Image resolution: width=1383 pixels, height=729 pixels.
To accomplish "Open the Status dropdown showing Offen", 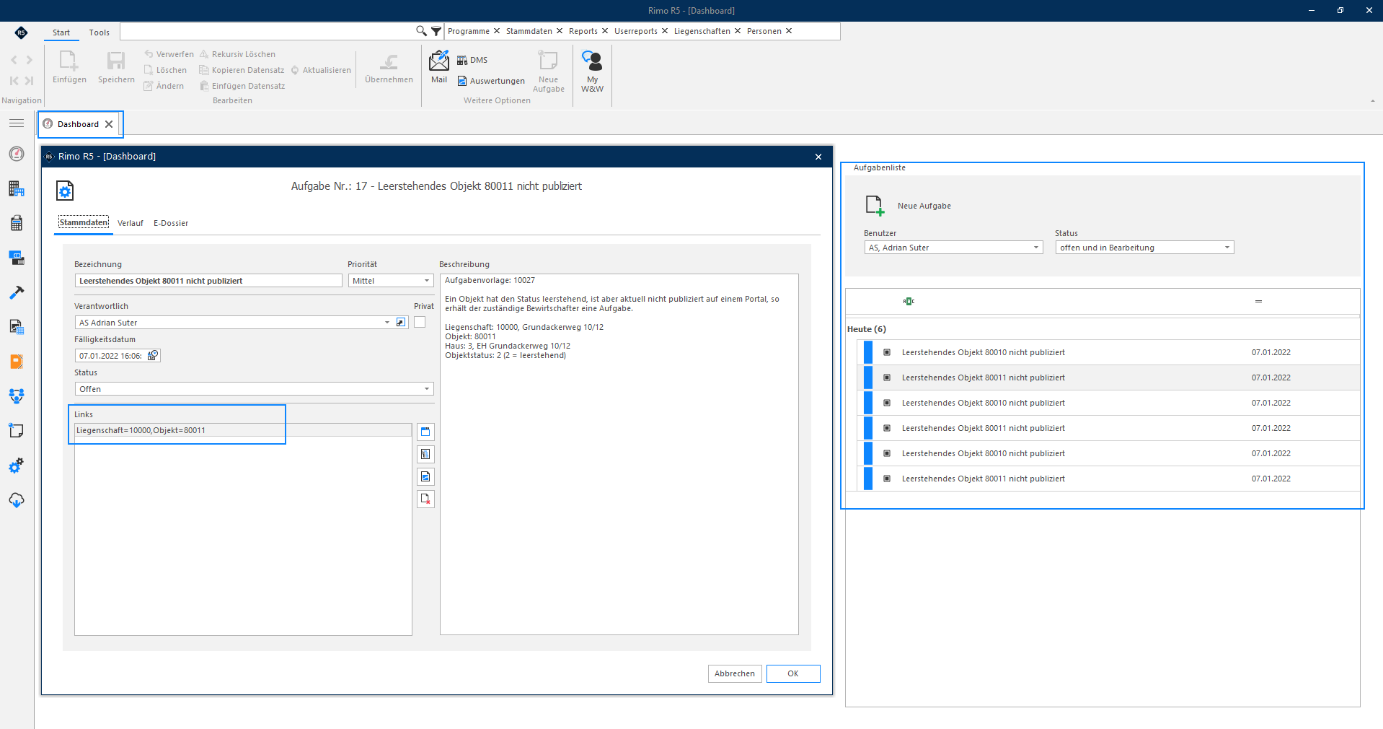I will coord(254,389).
